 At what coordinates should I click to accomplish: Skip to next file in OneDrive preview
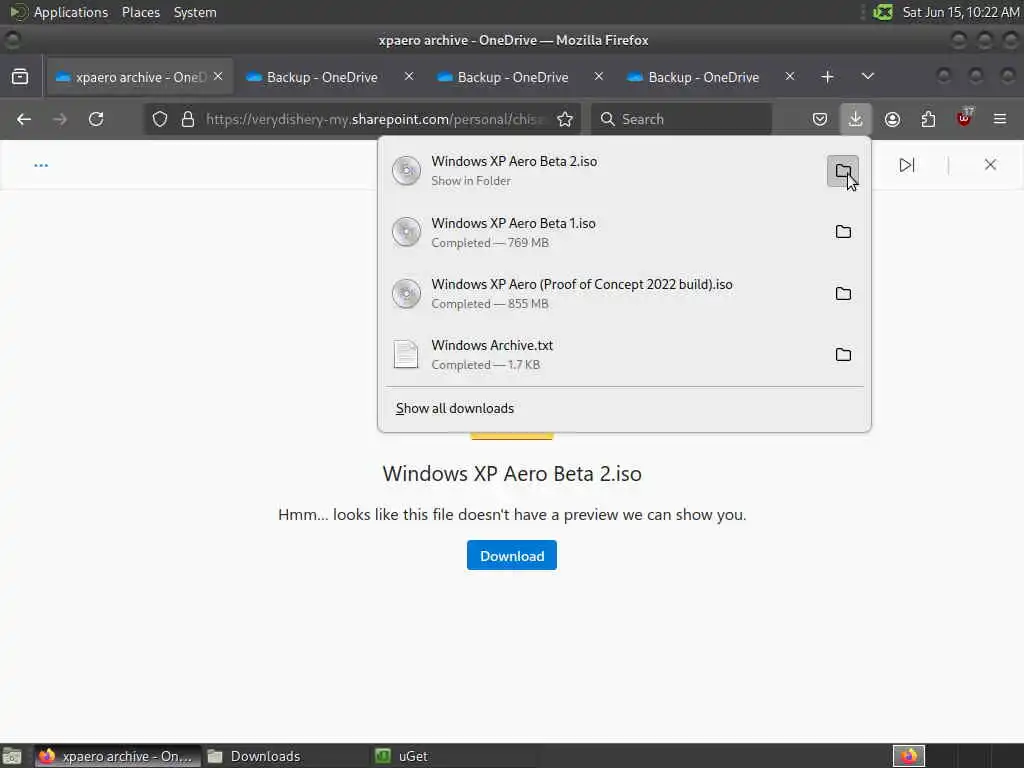coord(906,165)
